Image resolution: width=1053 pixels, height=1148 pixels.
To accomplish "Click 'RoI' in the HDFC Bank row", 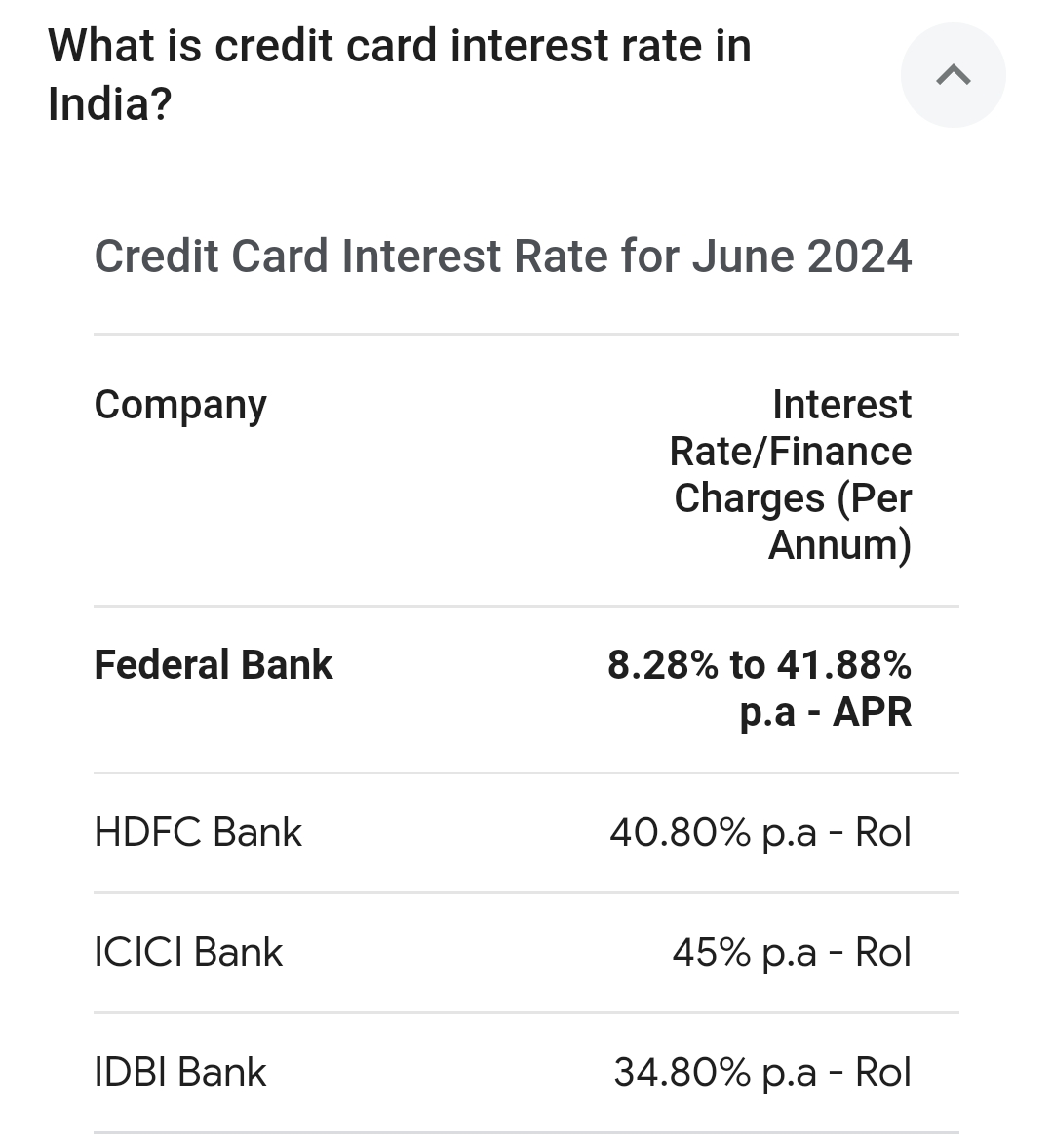I will tap(883, 833).
